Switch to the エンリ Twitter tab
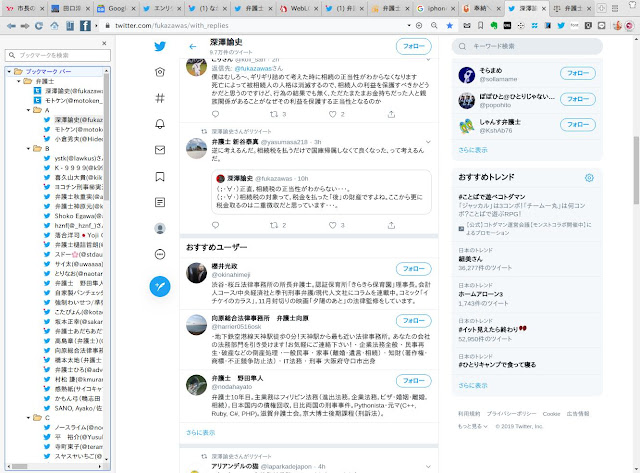This screenshot has height=473, width=640. coord(162,8)
